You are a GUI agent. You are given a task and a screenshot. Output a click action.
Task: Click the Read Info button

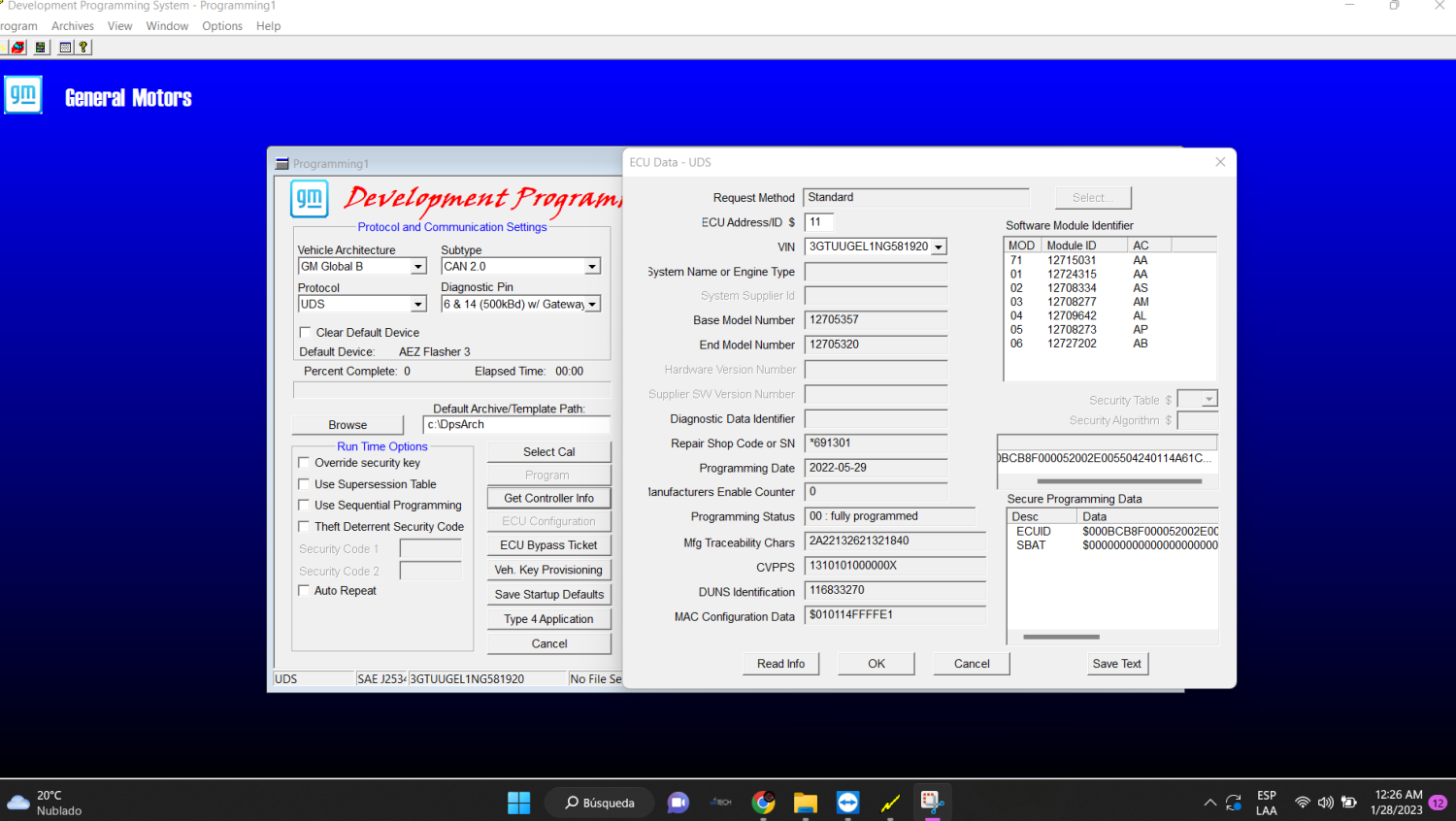(780, 664)
